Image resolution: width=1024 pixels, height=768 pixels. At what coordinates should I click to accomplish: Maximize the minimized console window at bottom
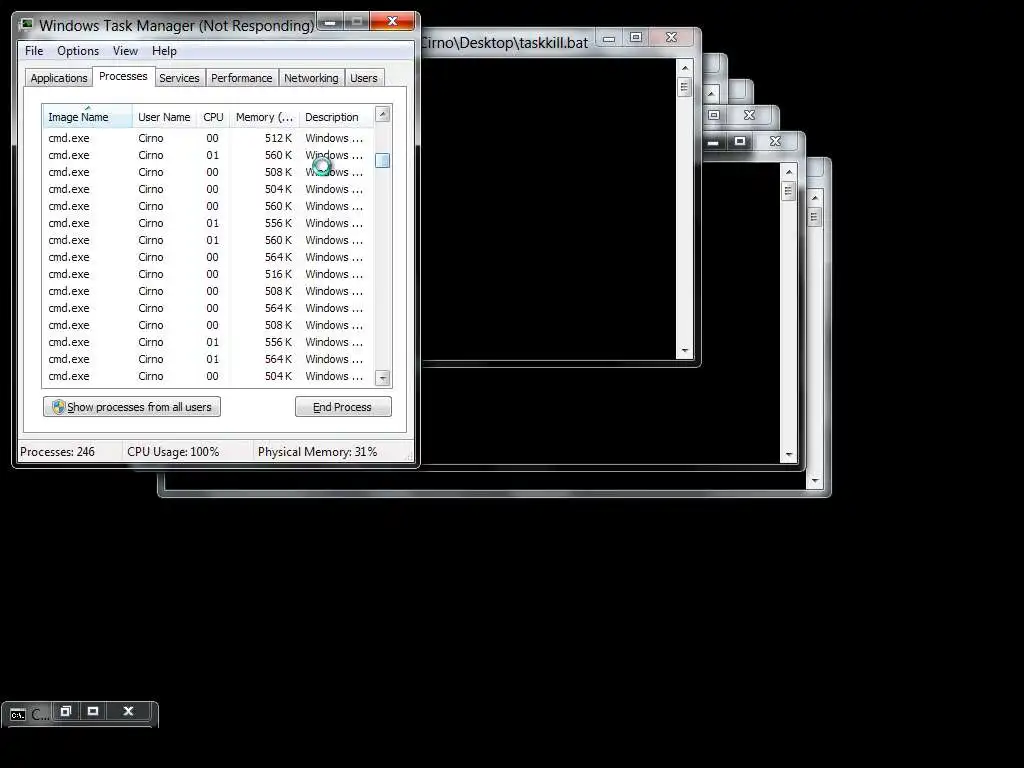(x=93, y=711)
